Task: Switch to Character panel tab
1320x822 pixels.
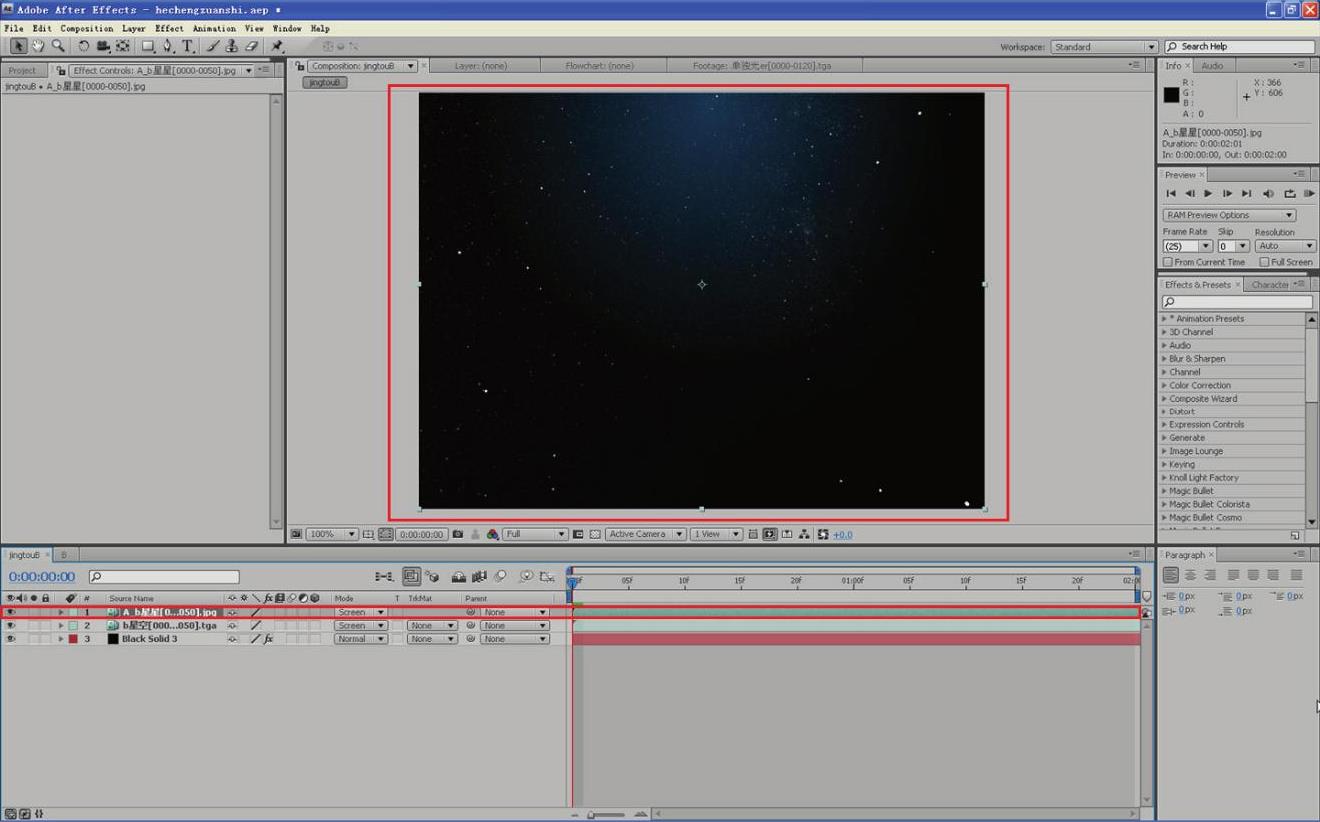Action: (1270, 285)
